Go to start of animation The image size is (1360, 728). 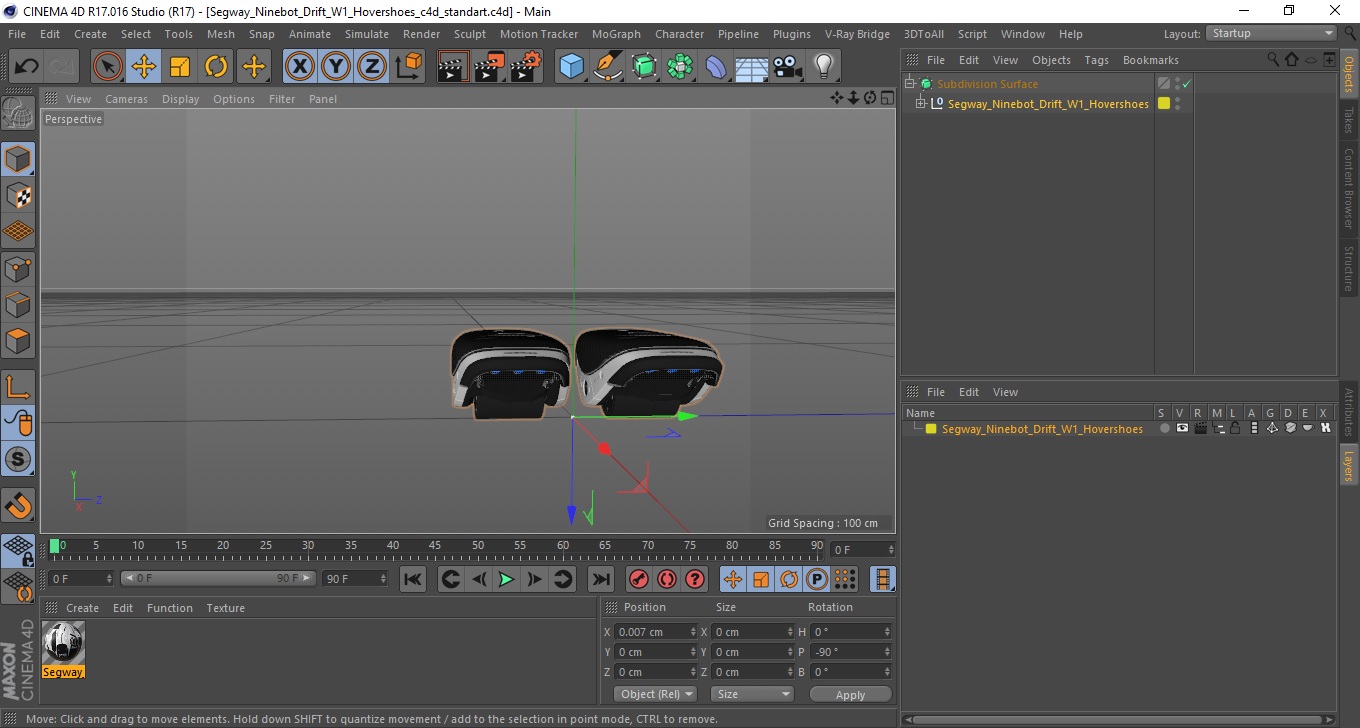pos(412,579)
